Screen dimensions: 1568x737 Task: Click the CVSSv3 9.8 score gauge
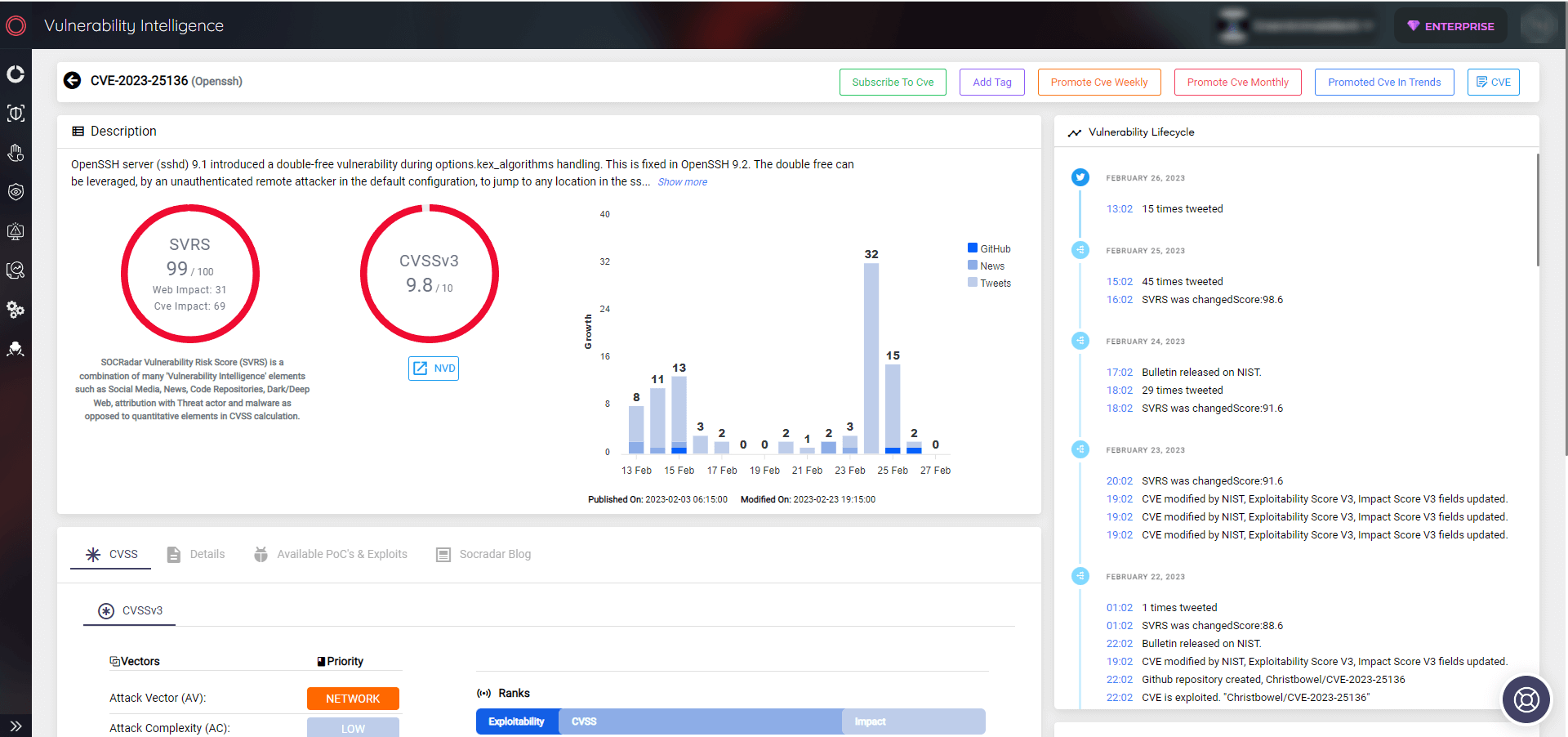pyautogui.click(x=430, y=274)
